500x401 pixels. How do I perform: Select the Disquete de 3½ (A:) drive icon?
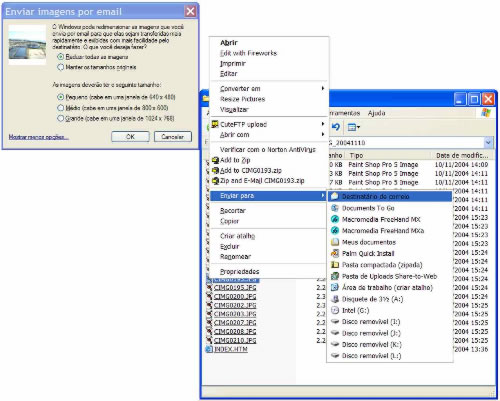pyautogui.click(x=335, y=299)
